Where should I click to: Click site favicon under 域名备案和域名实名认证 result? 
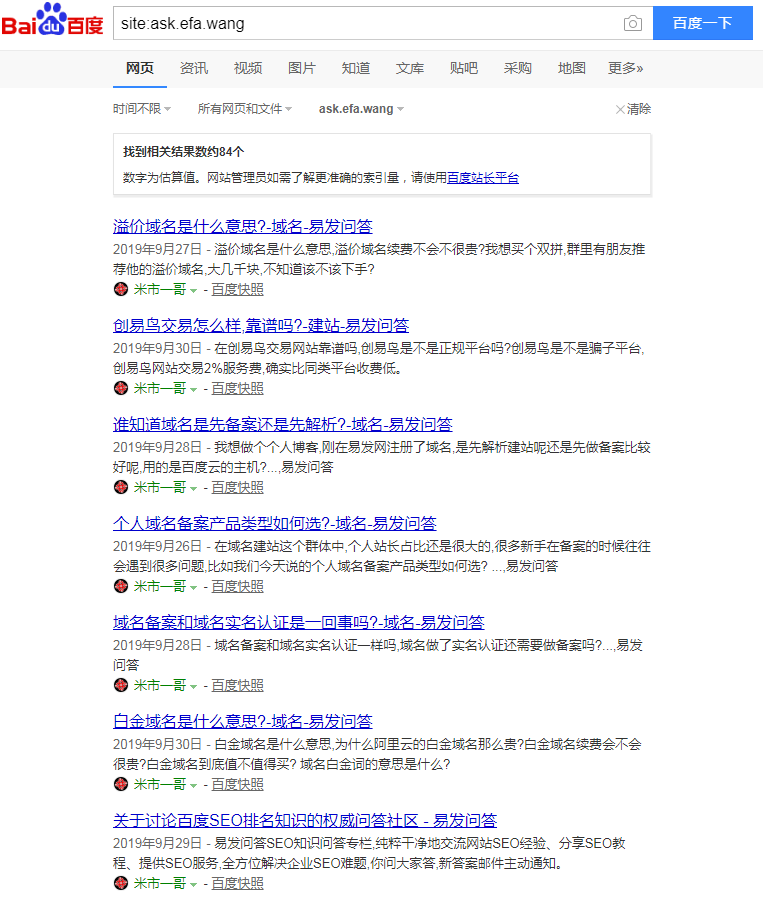[x=121, y=685]
